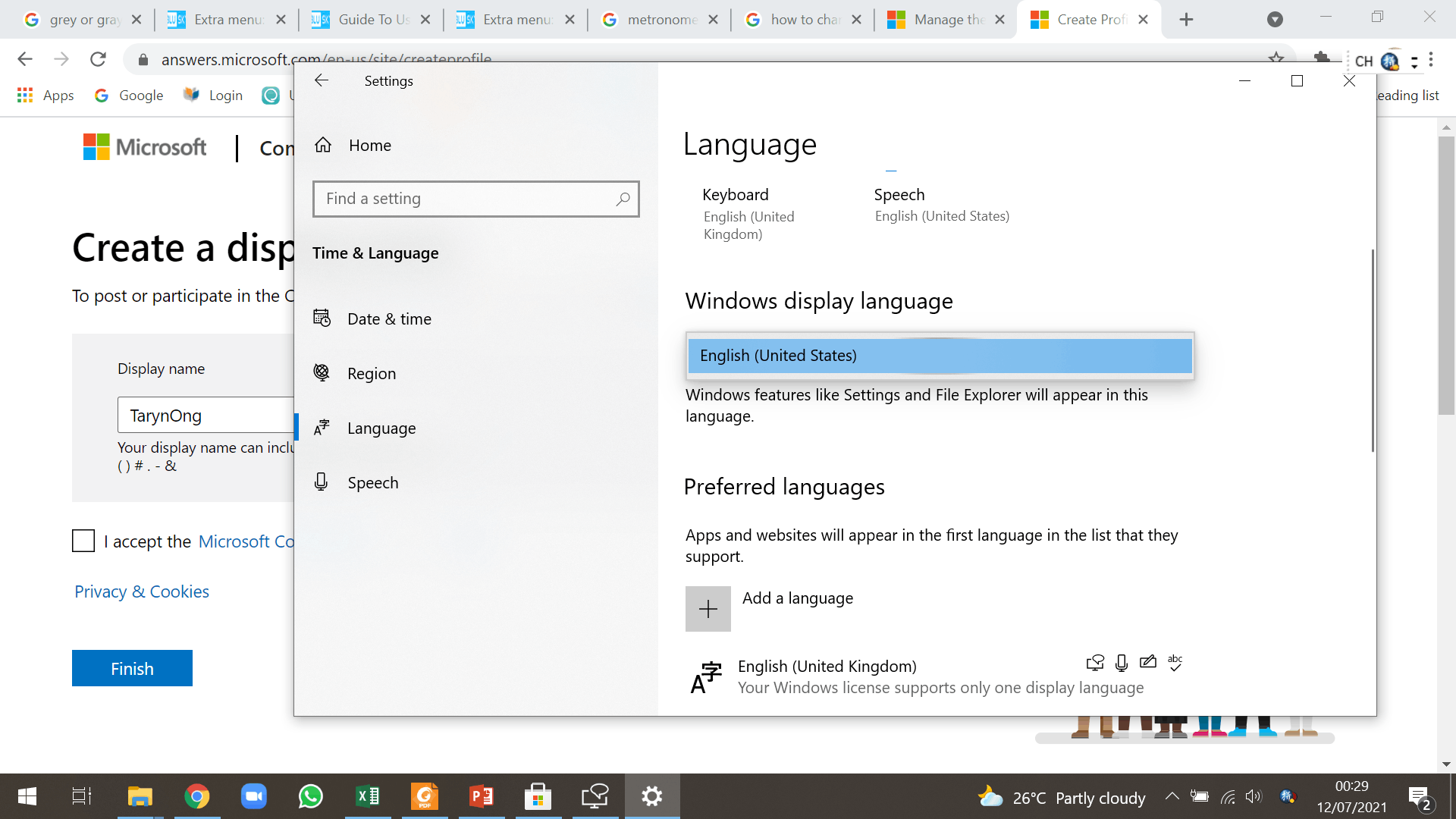Open the Zoom app from the taskbar
The image size is (1456, 819).
[x=253, y=796]
